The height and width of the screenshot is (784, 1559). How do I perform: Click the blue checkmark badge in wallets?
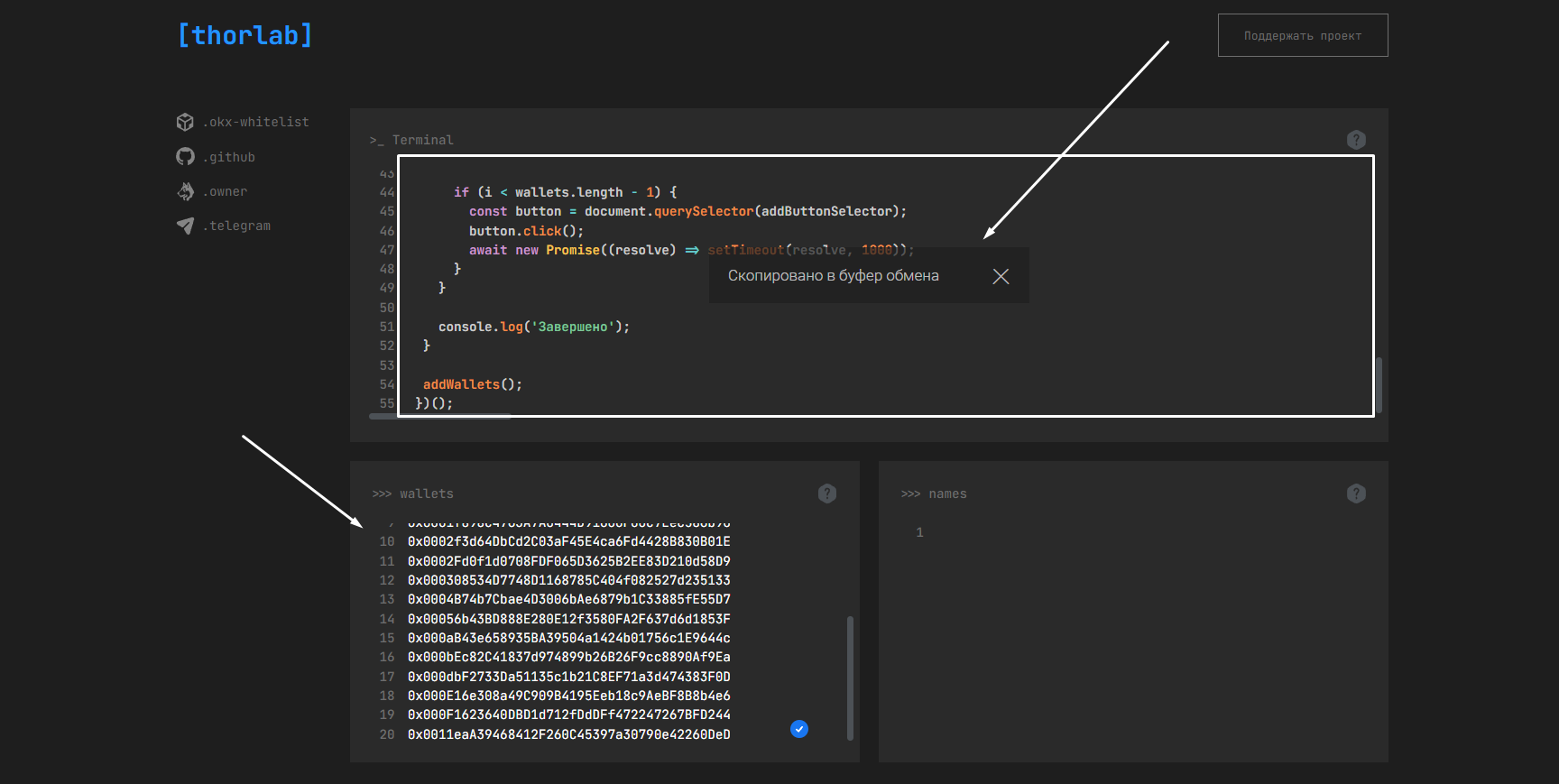tap(799, 729)
